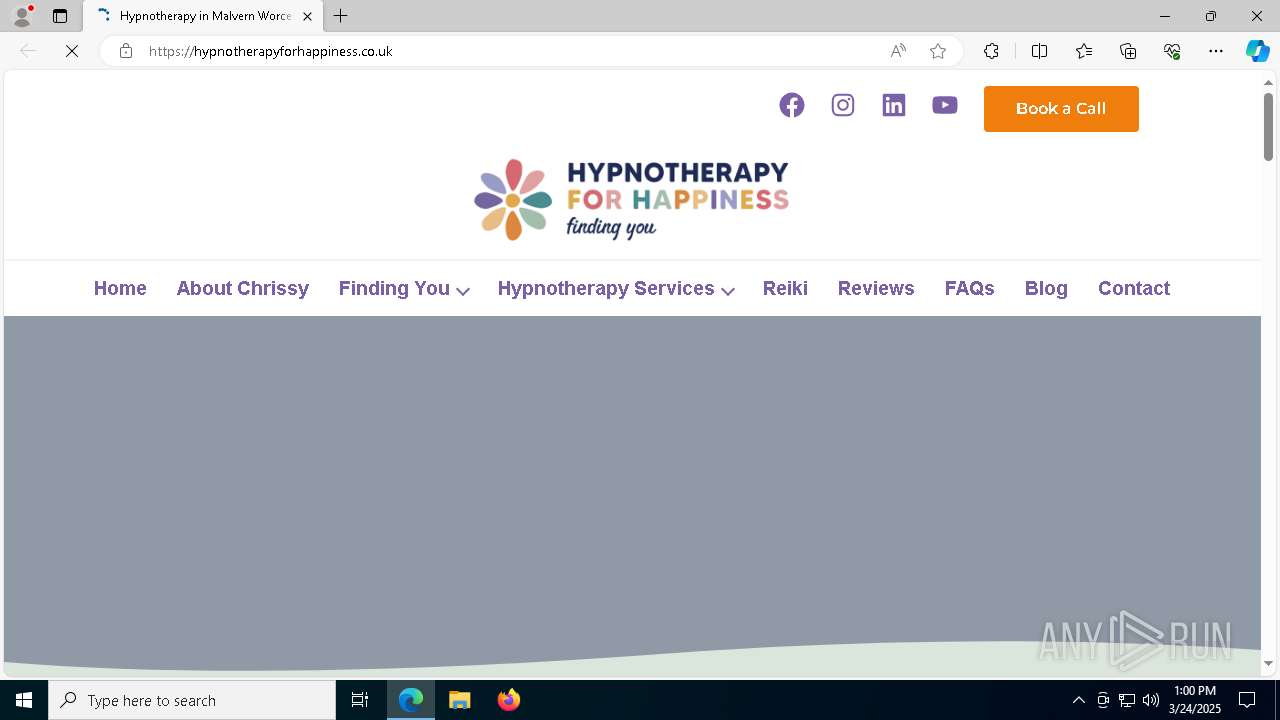
Task: Open the Windows Start menu
Action: (x=24, y=700)
